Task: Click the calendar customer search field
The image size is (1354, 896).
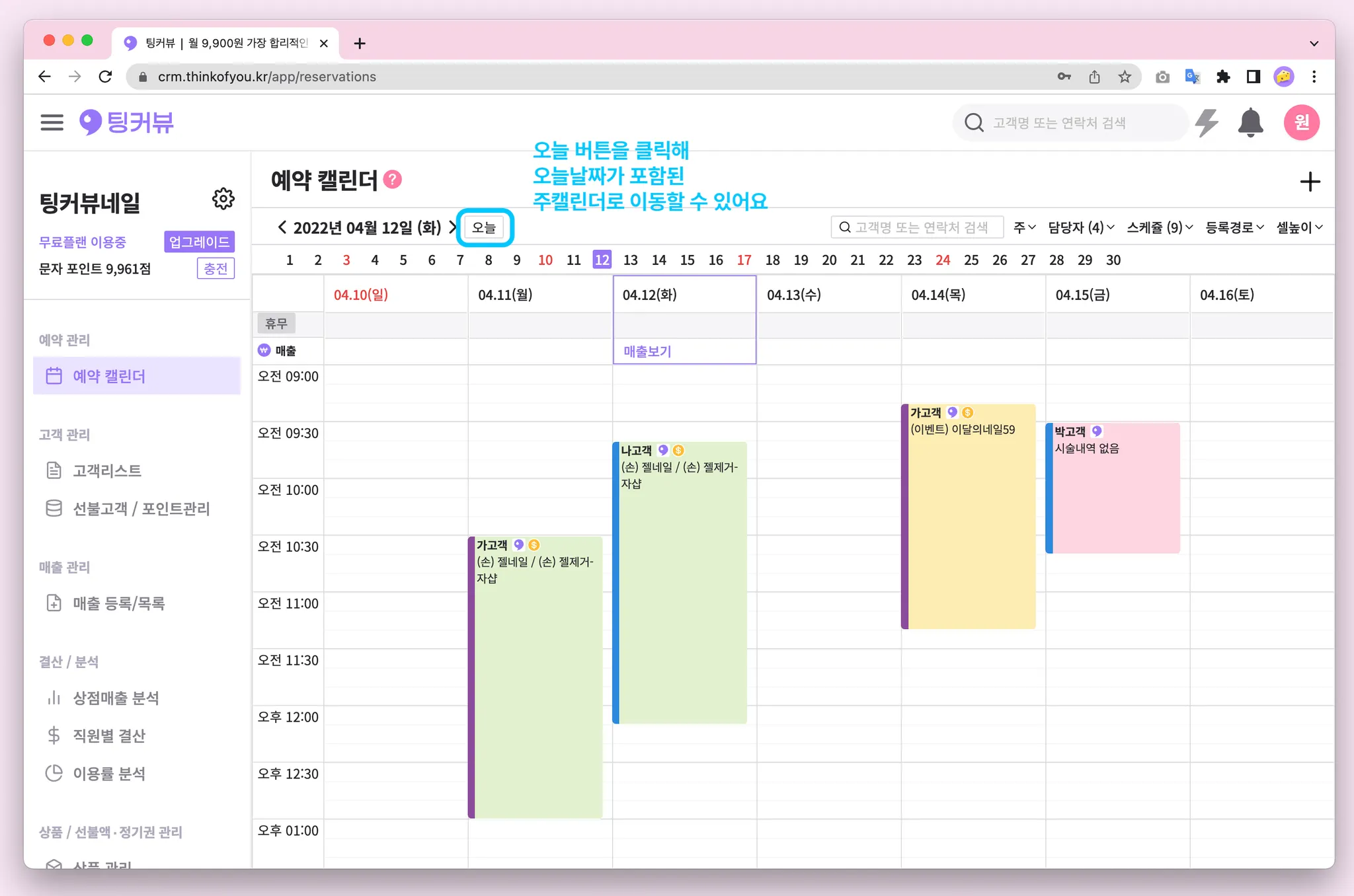Action: [x=920, y=227]
